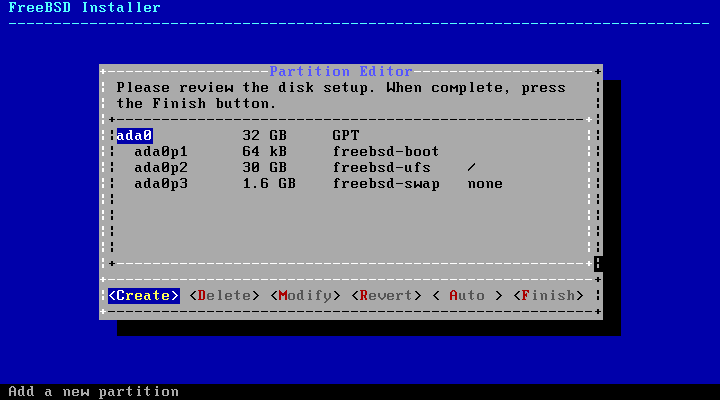Activate the Auto partitioning button
720x400 pixels.
pyautogui.click(x=467, y=295)
